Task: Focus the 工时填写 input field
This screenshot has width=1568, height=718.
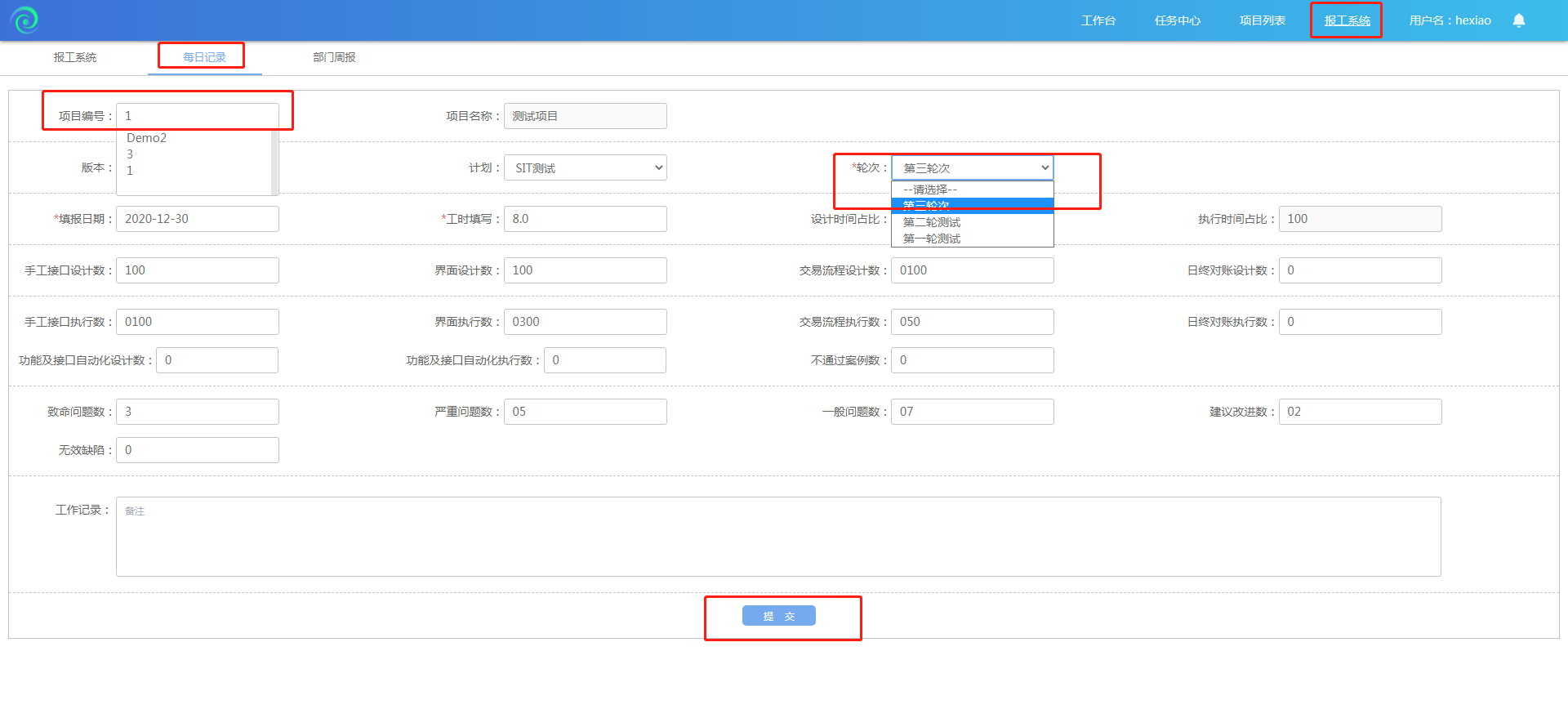Action: [585, 219]
